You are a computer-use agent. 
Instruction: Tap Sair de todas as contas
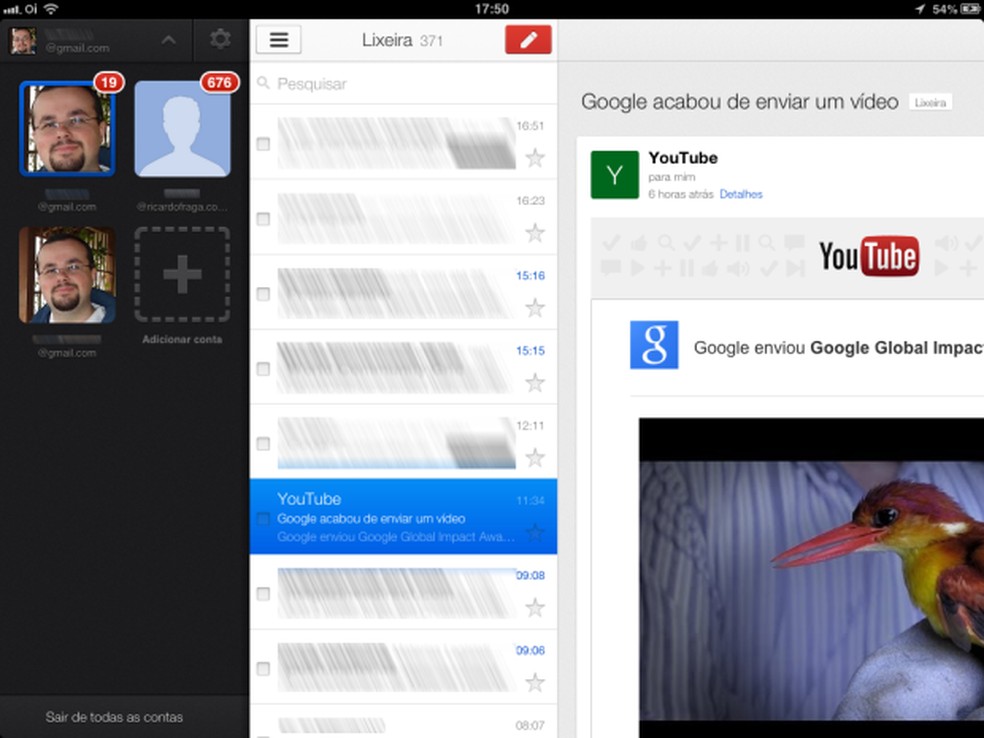click(114, 717)
